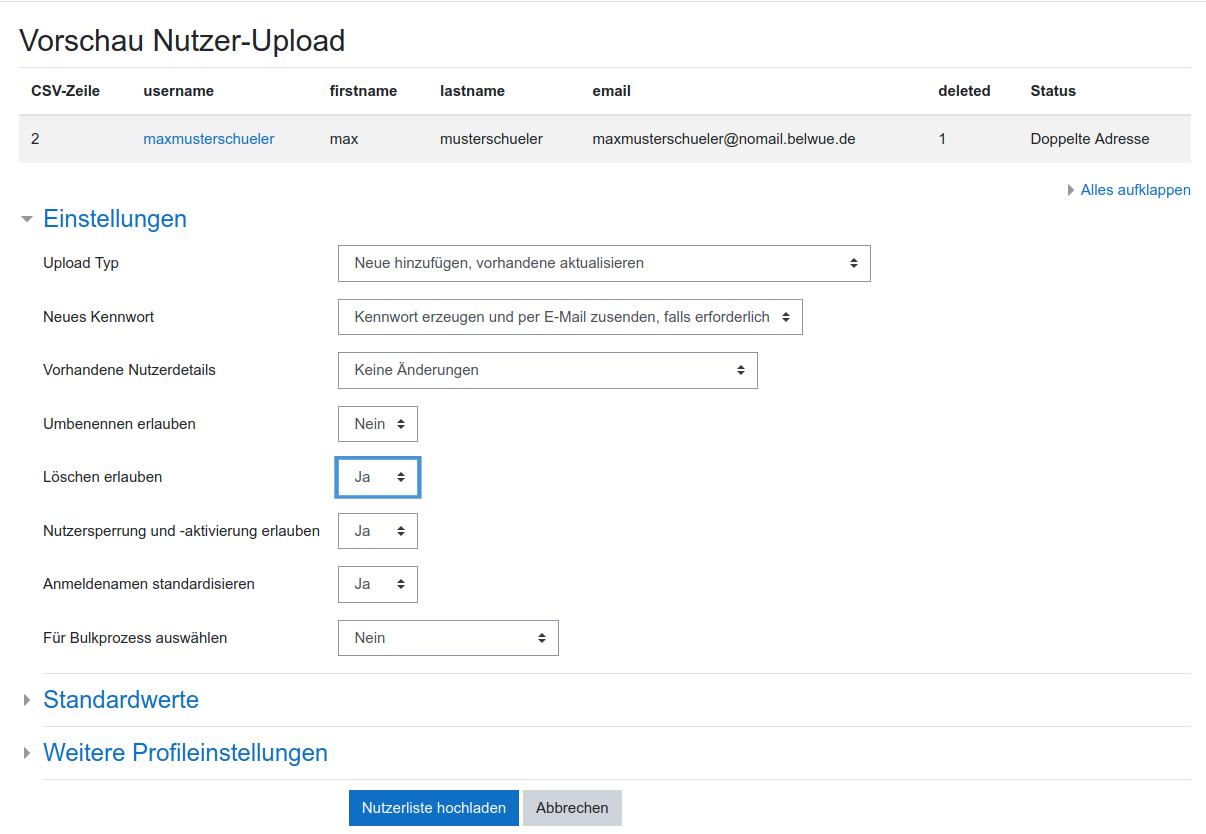
Task: Click the triangle icon beside Standardwerte
Action: tap(27, 701)
